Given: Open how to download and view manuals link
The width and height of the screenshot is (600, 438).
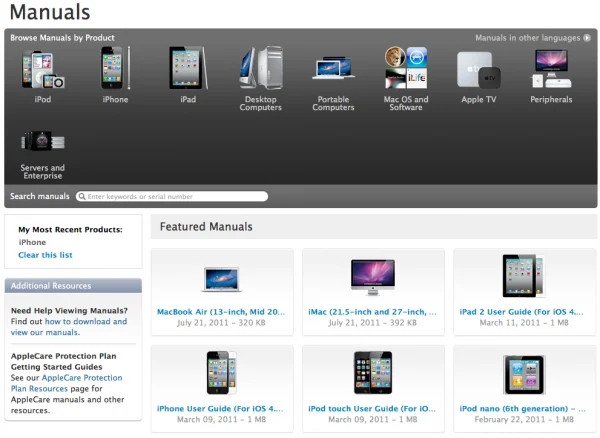Looking at the screenshot, I should 69,327.
